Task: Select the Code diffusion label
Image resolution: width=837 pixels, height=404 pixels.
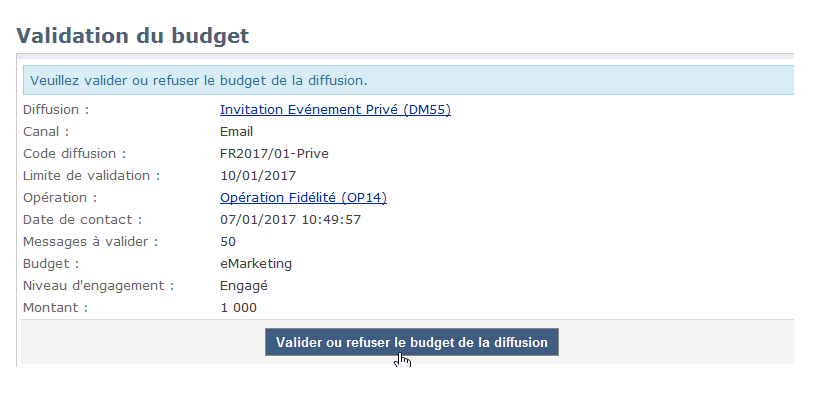Action: click(x=75, y=154)
